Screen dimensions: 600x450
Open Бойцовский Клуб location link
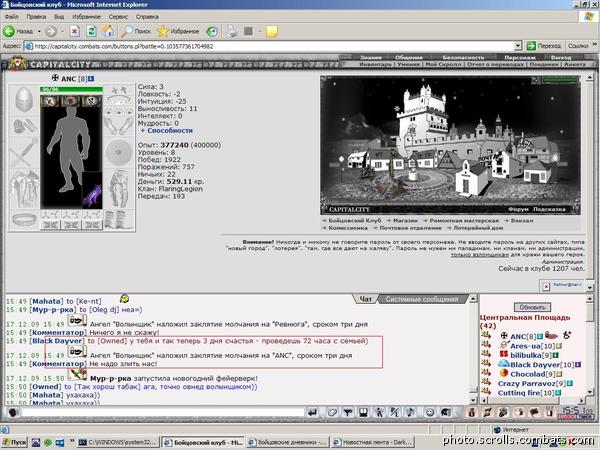(355, 220)
